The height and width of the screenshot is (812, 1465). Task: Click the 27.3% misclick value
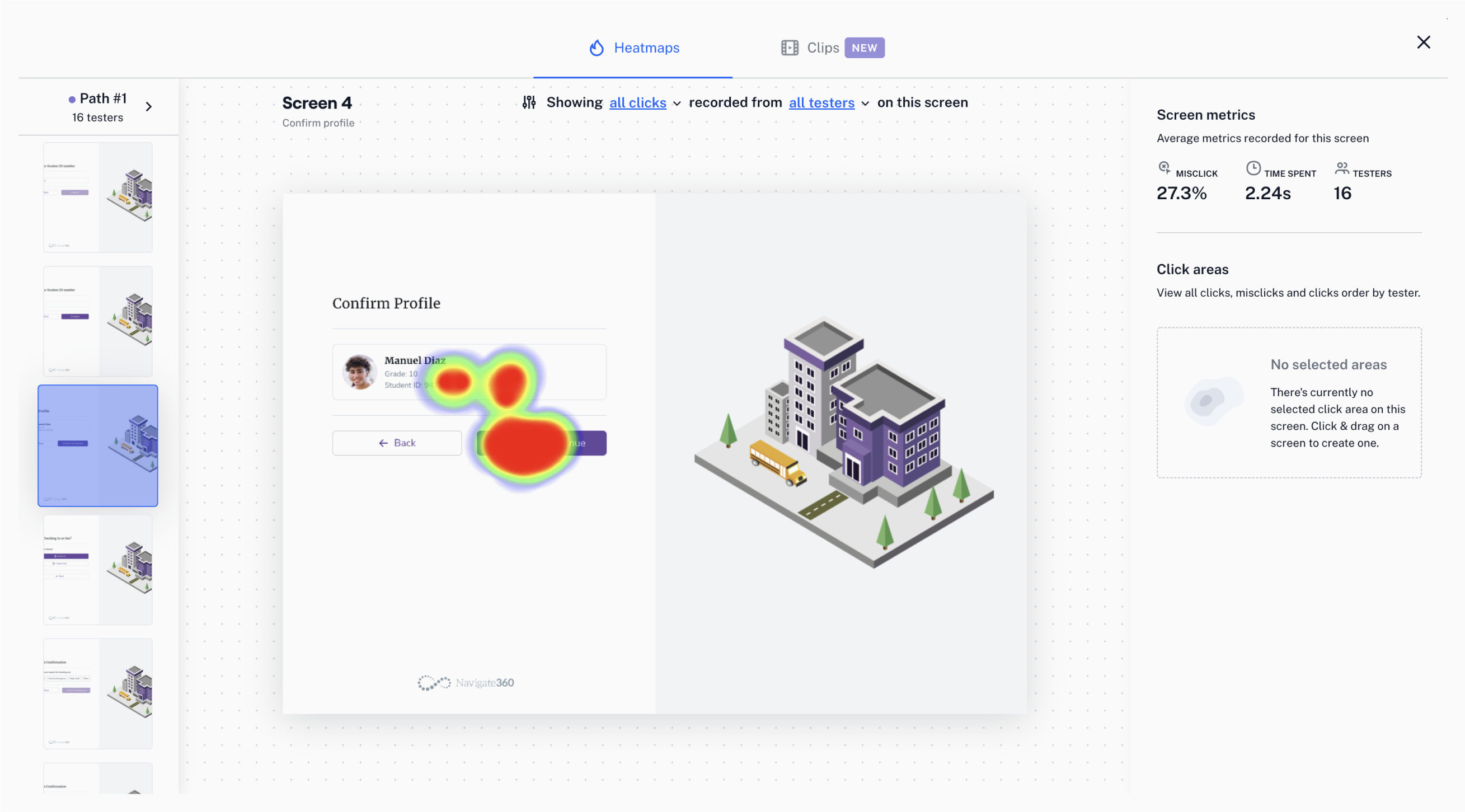coord(1181,193)
